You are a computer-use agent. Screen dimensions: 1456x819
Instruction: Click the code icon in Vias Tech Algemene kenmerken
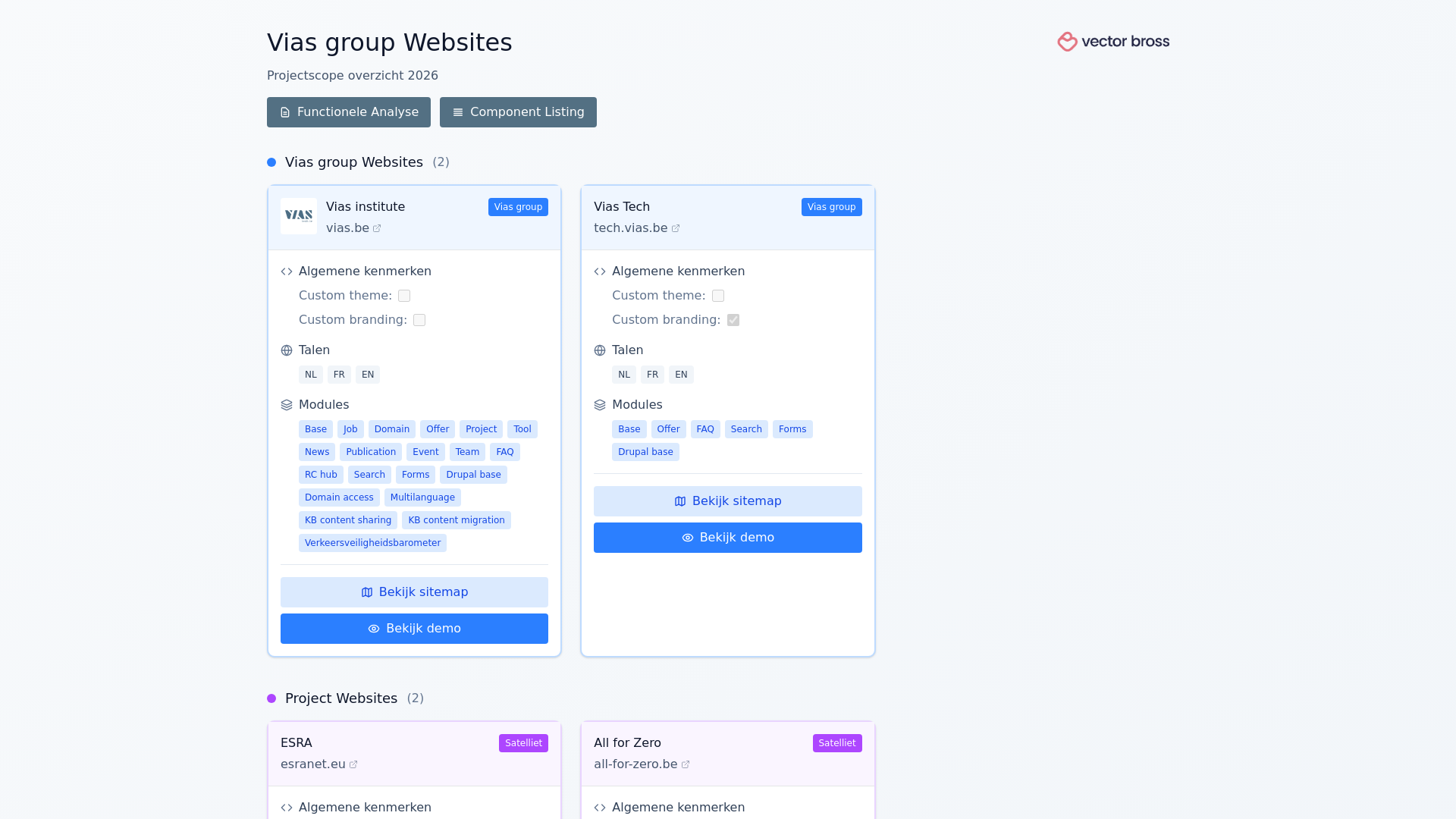[x=600, y=271]
